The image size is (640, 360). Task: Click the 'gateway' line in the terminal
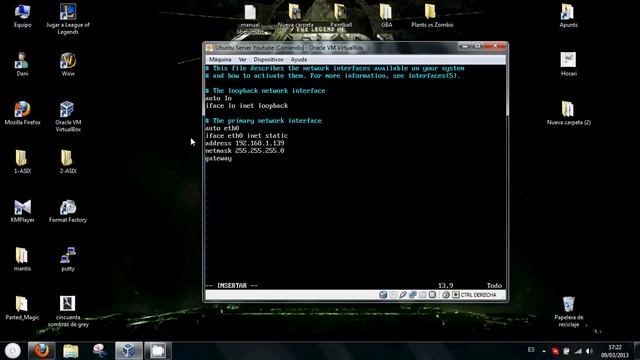click(x=218, y=158)
